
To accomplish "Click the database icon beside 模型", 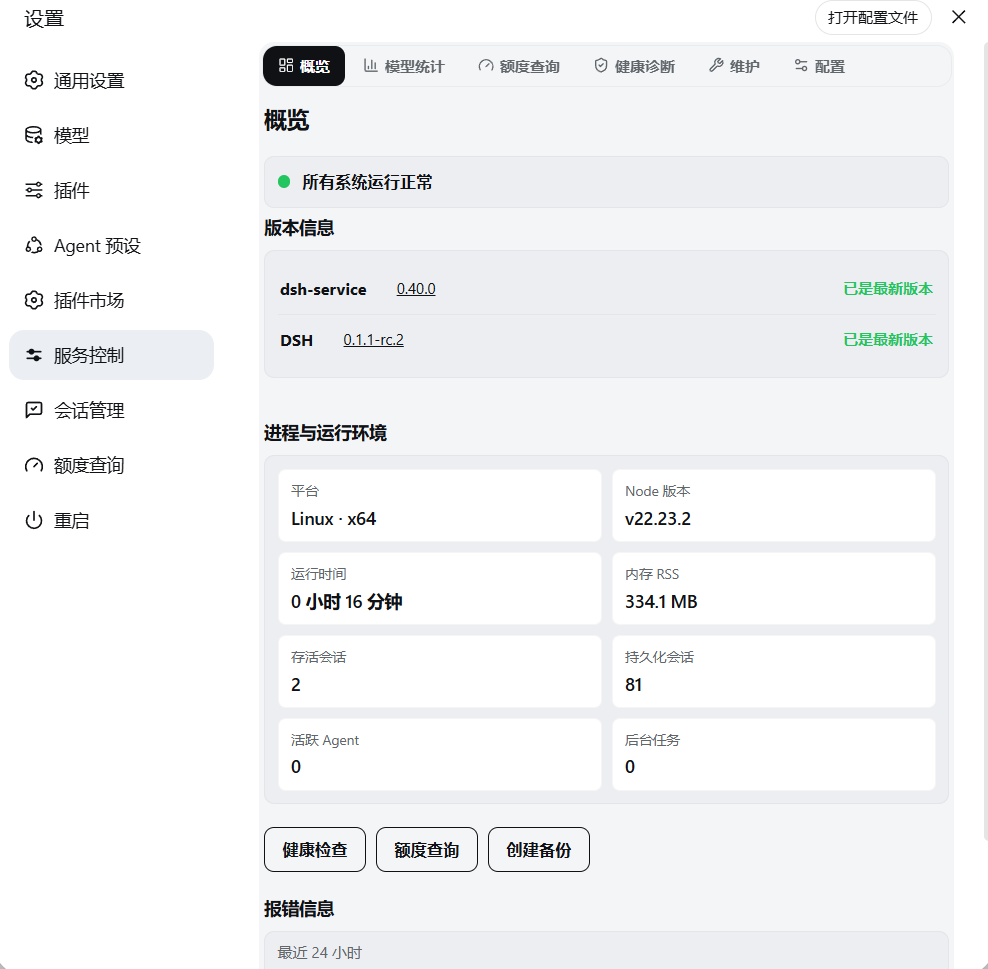I will coord(34,135).
